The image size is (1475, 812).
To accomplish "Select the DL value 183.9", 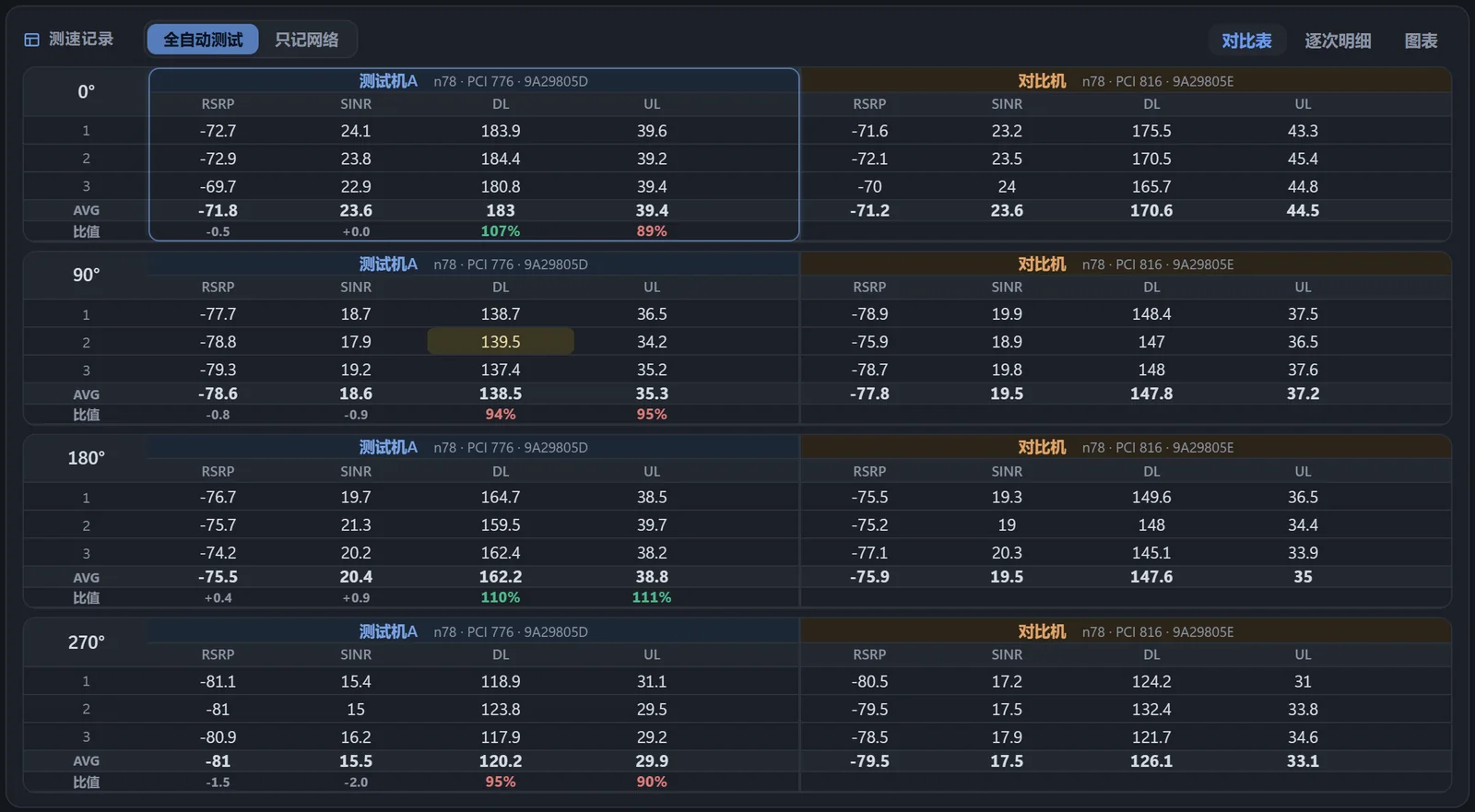I will click(501, 131).
